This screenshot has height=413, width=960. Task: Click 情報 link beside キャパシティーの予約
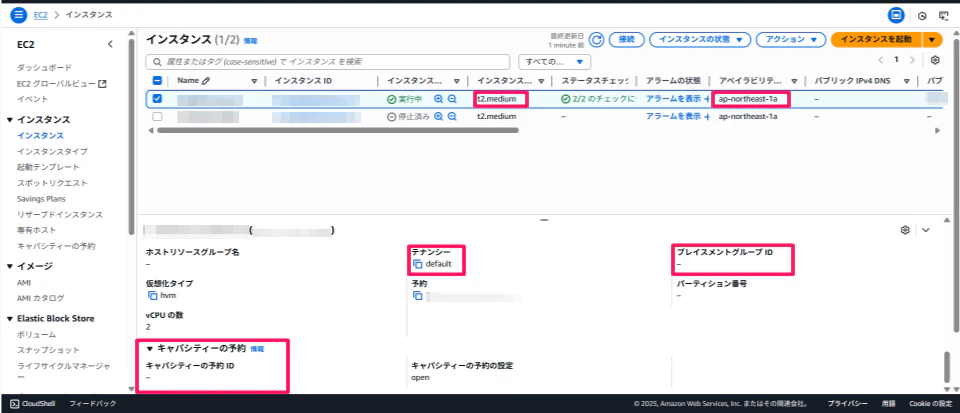257,349
